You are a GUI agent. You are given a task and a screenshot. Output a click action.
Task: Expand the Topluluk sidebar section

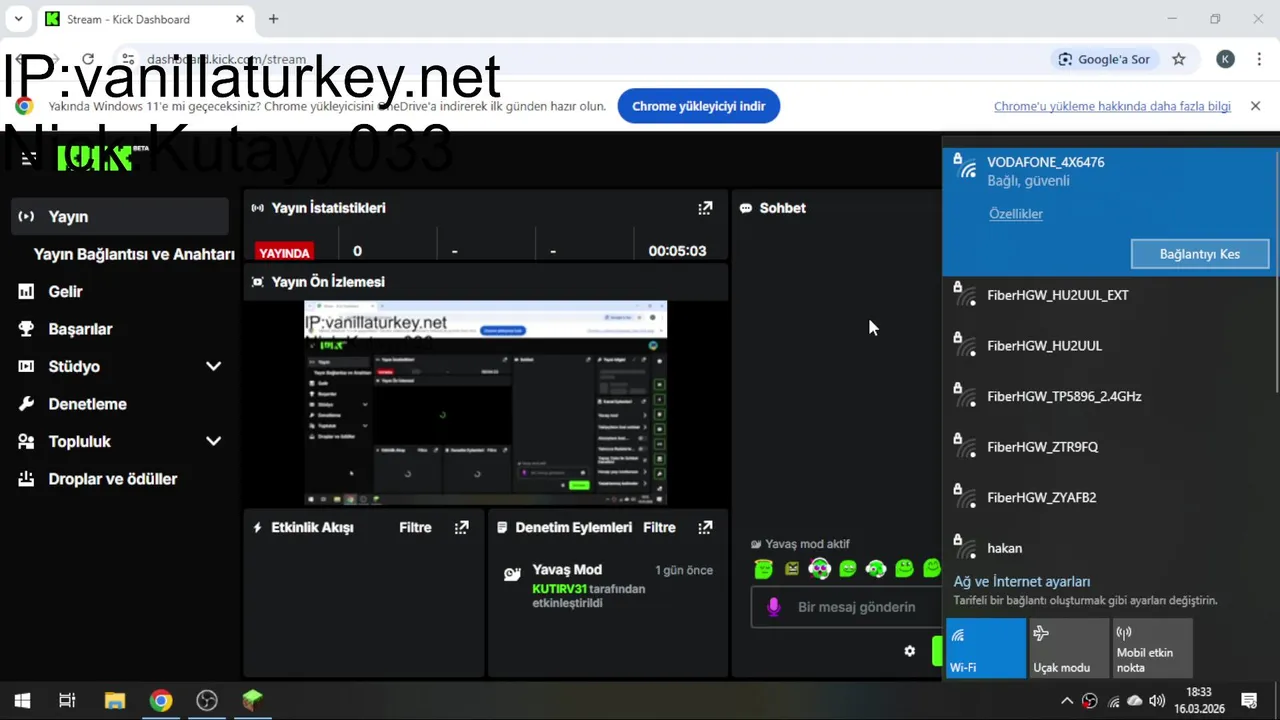point(213,441)
